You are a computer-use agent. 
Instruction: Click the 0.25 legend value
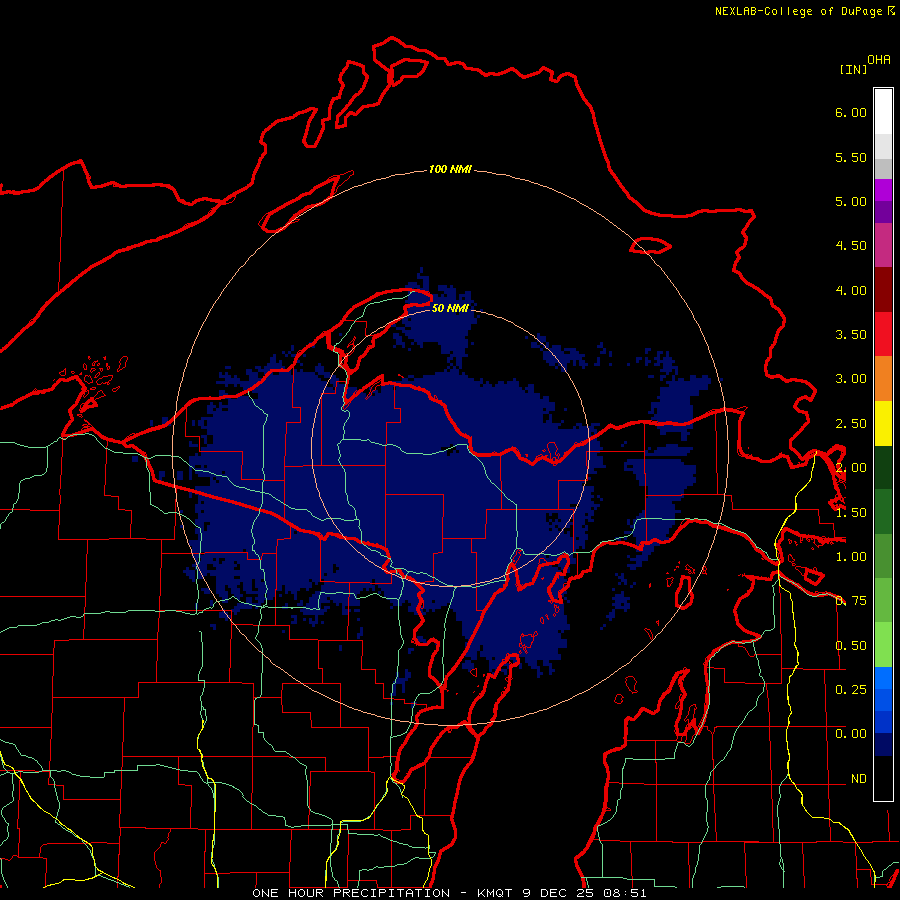pyautogui.click(x=851, y=689)
